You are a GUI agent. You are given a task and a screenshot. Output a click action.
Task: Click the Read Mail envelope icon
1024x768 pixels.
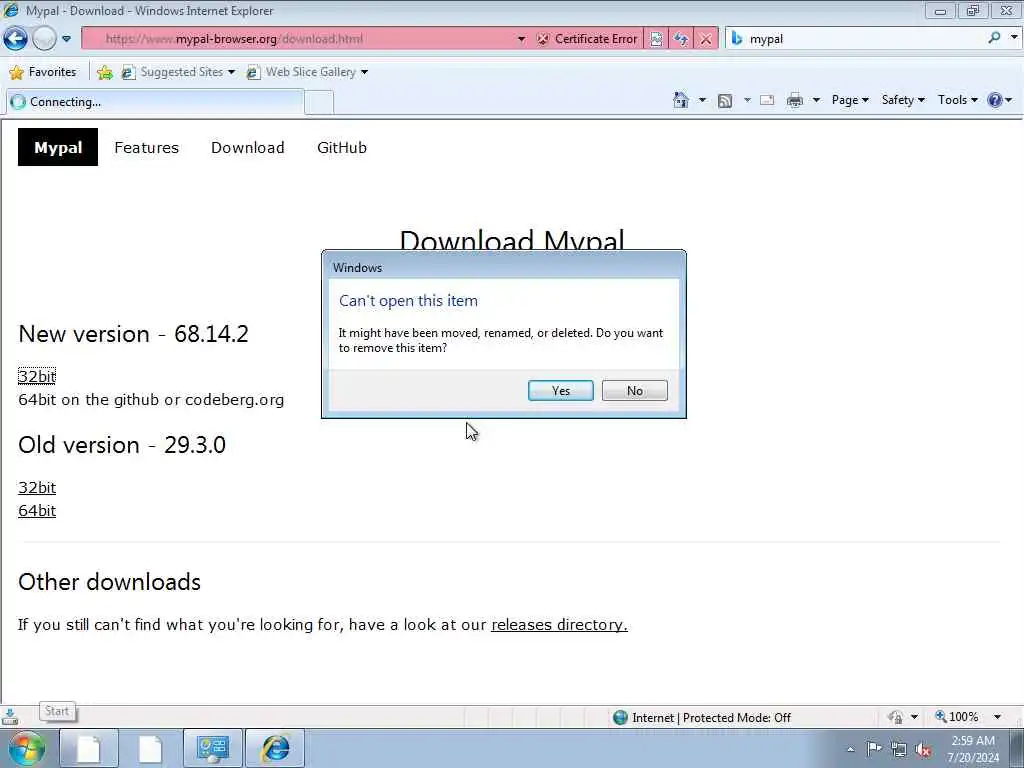(x=767, y=100)
